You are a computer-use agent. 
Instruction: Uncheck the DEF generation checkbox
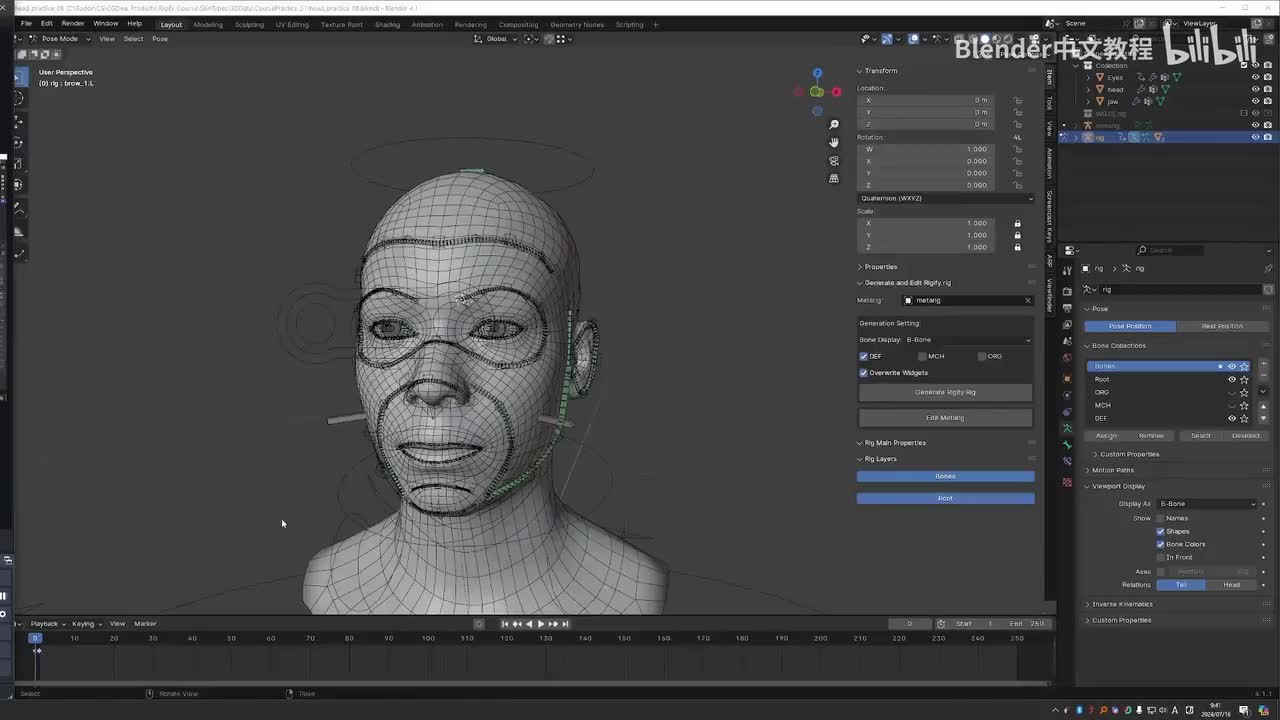click(x=864, y=356)
